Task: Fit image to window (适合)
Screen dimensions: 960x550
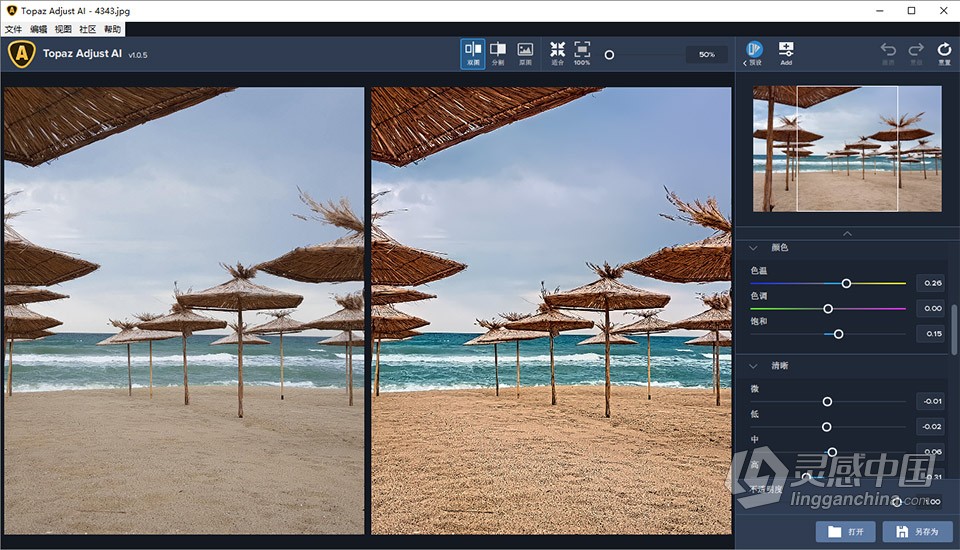Action: point(557,54)
